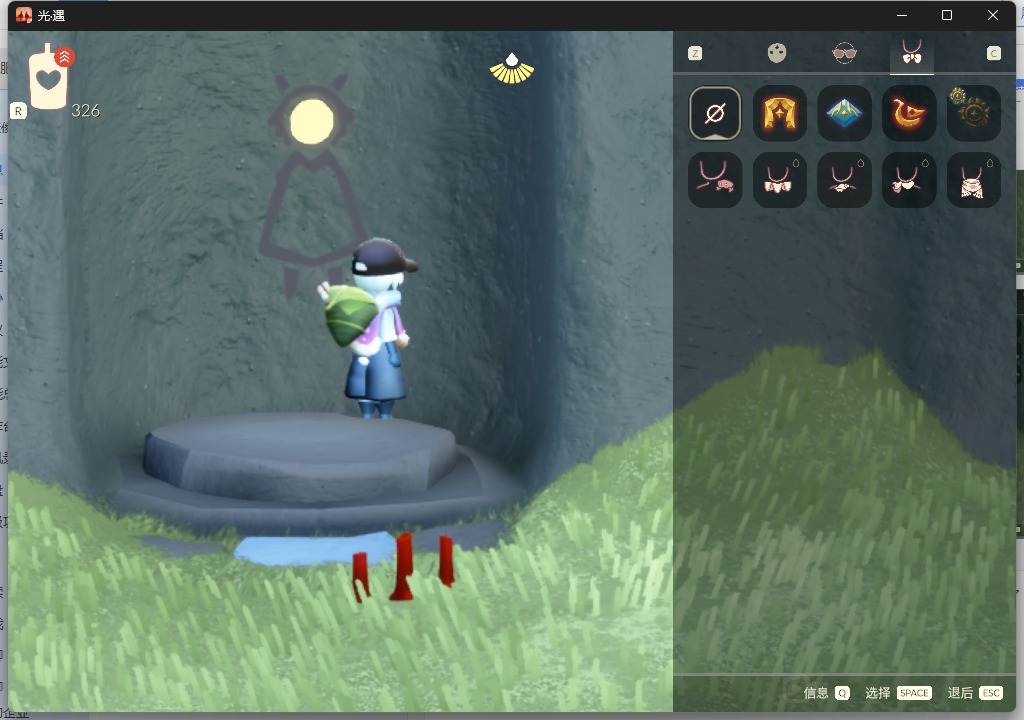Pick the lace scarf neck accessory

(x=974, y=180)
